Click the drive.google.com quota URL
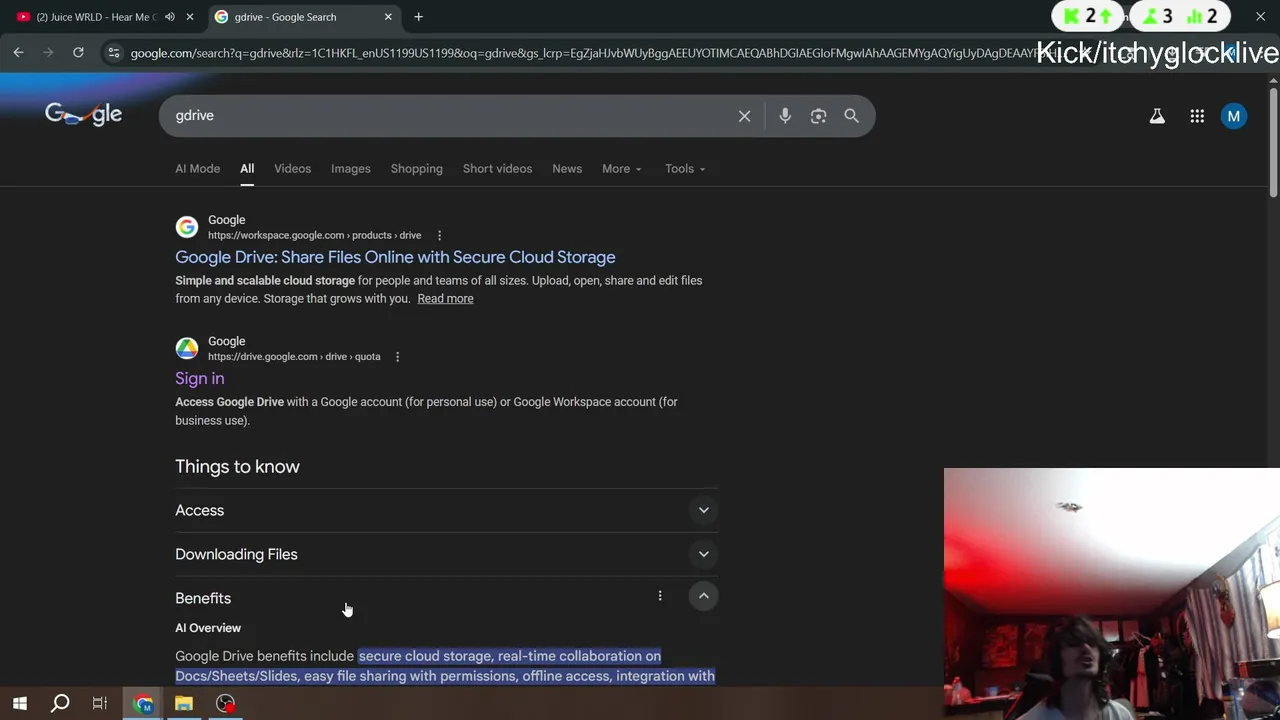The image size is (1280, 720). [x=294, y=356]
